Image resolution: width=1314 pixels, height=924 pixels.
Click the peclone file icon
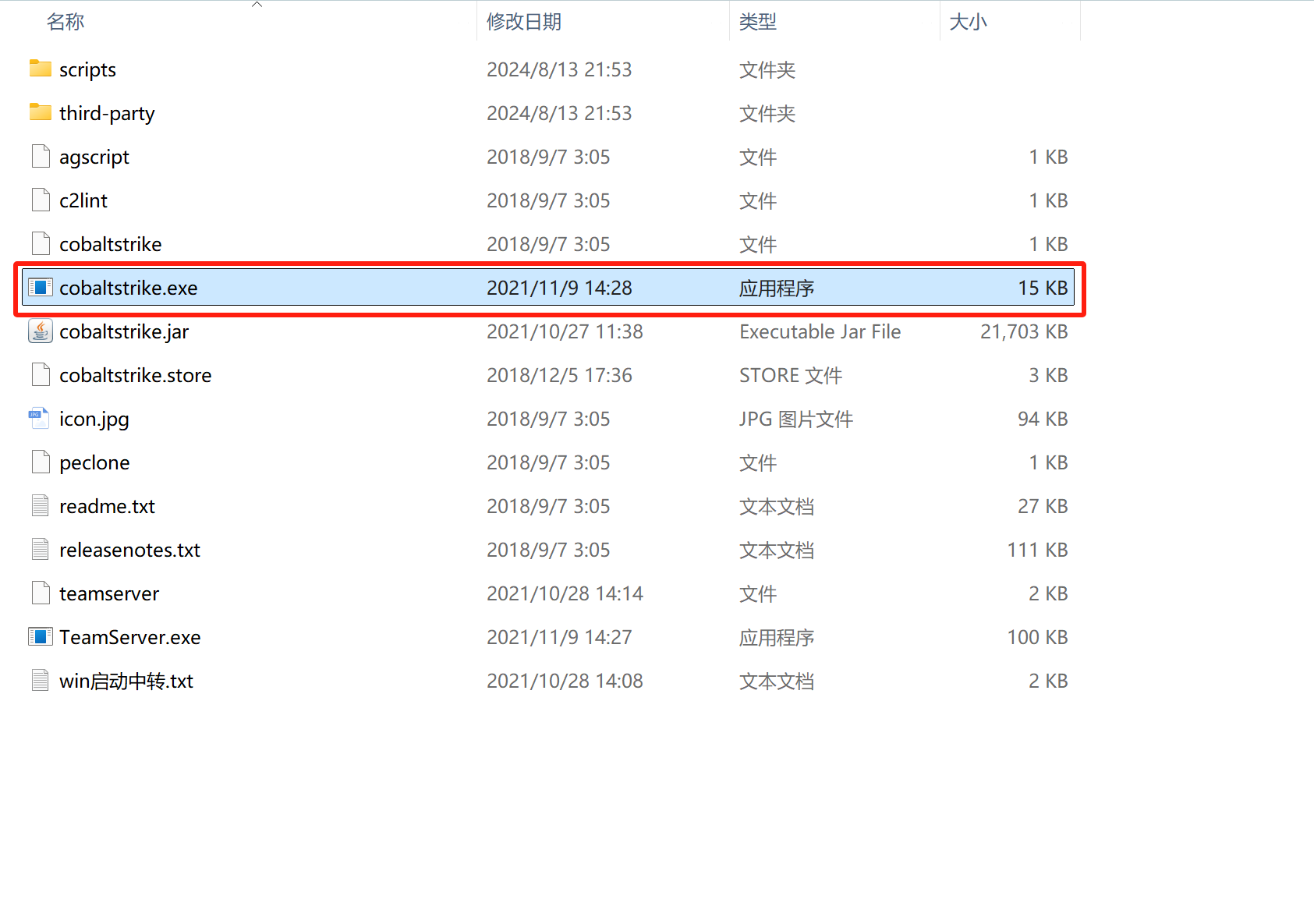coord(41,462)
